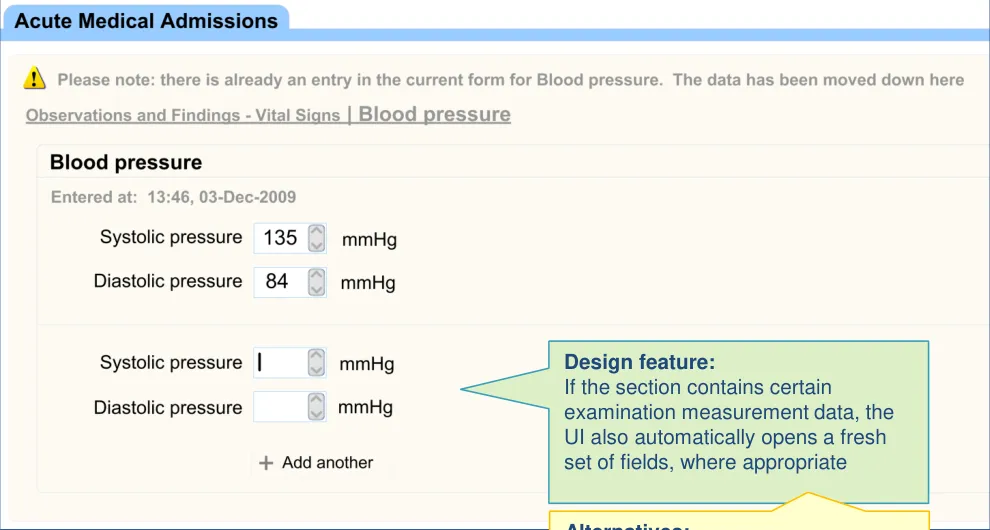Decrease the Diastolic pressure value of 84

point(317,289)
